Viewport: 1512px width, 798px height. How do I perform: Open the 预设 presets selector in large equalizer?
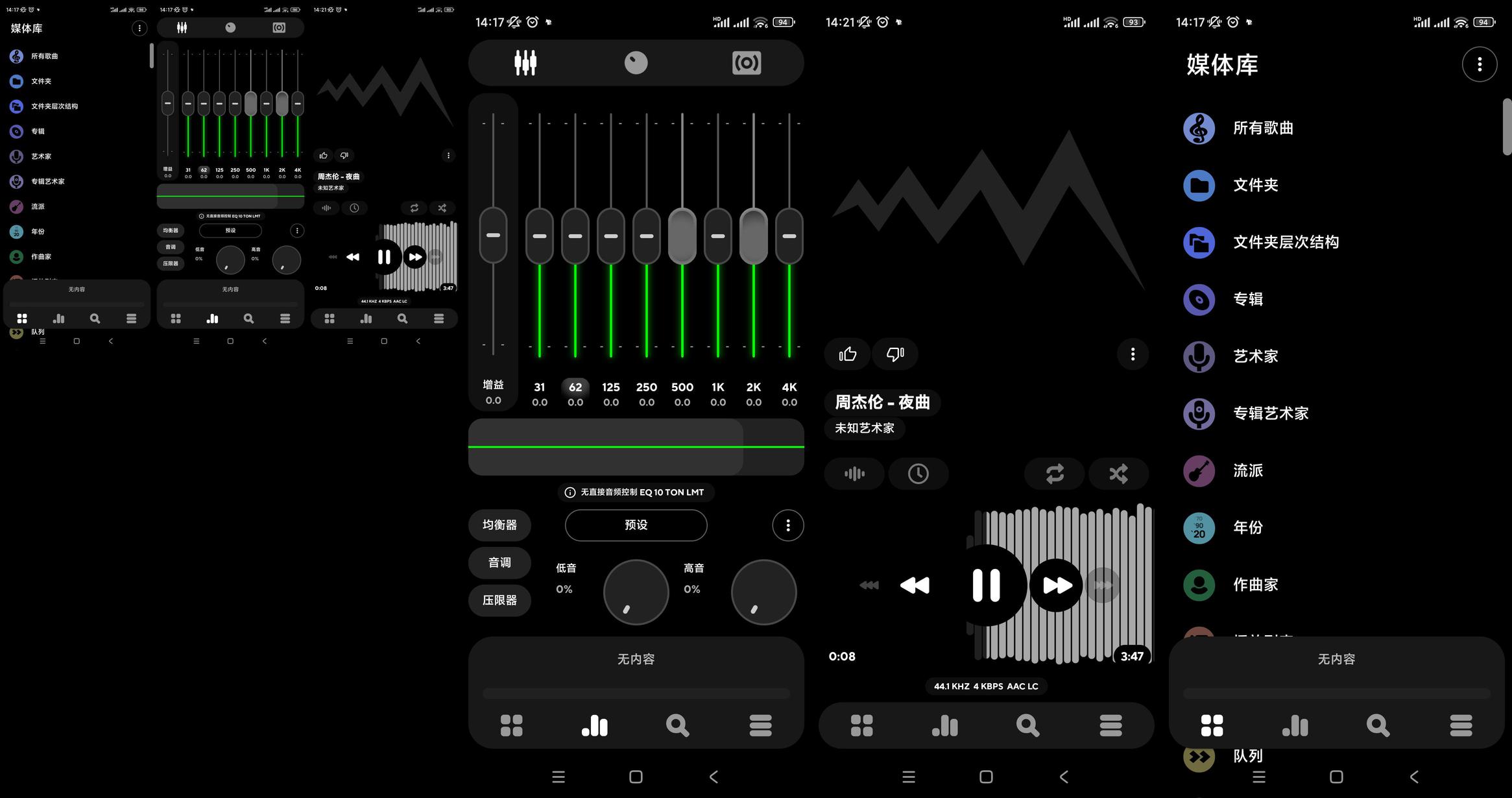(636, 525)
